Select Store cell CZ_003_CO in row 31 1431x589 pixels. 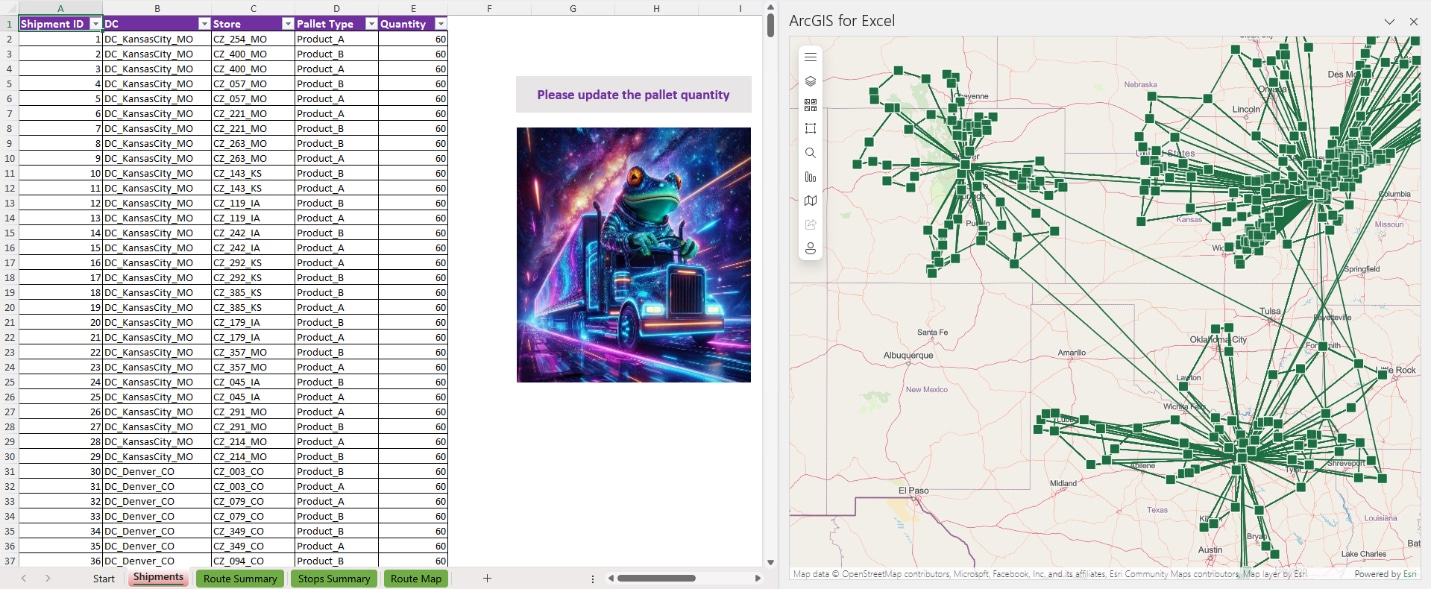pyautogui.click(x=253, y=471)
